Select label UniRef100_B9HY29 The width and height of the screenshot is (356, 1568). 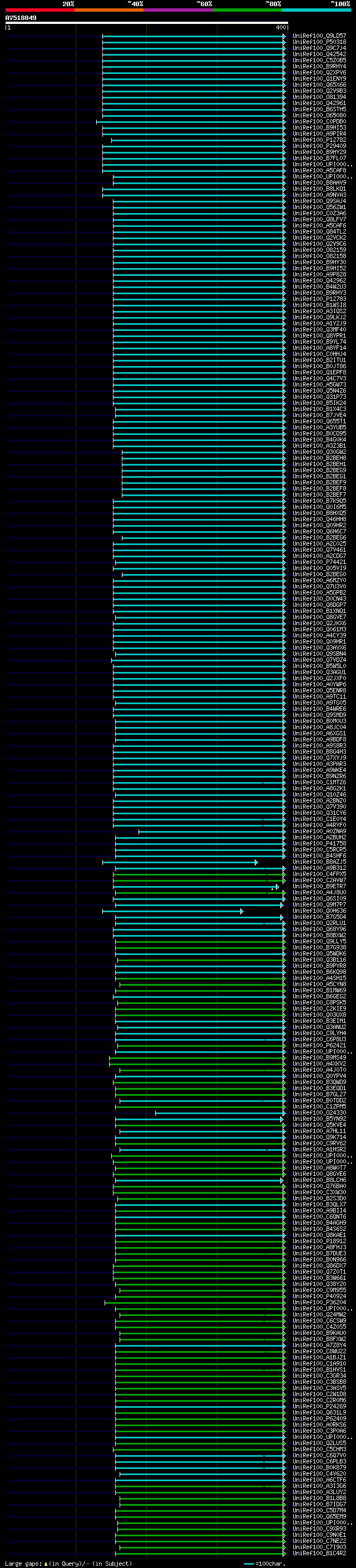(x=319, y=152)
